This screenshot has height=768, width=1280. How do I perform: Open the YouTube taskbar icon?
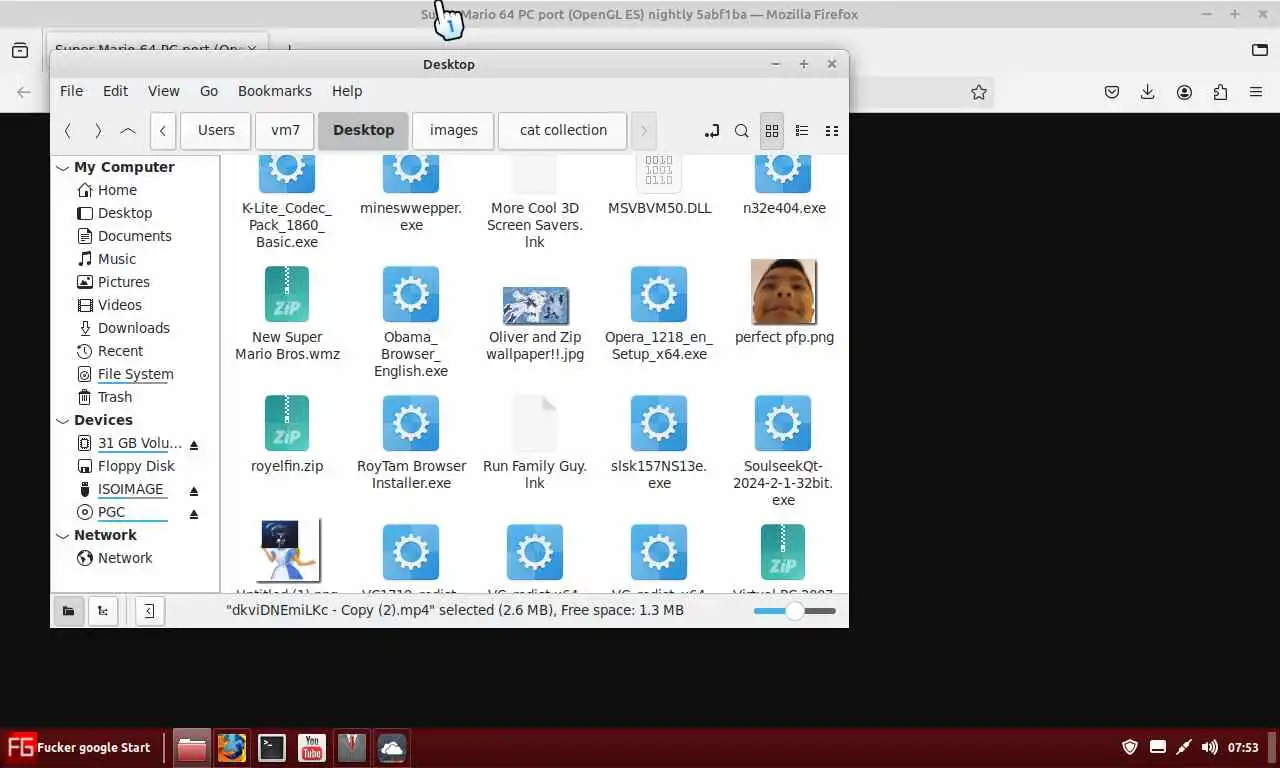[x=311, y=748]
